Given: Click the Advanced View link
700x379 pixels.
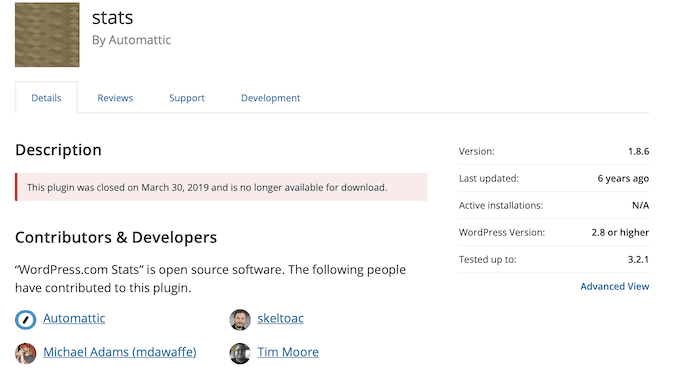Looking at the screenshot, I should 615,286.
